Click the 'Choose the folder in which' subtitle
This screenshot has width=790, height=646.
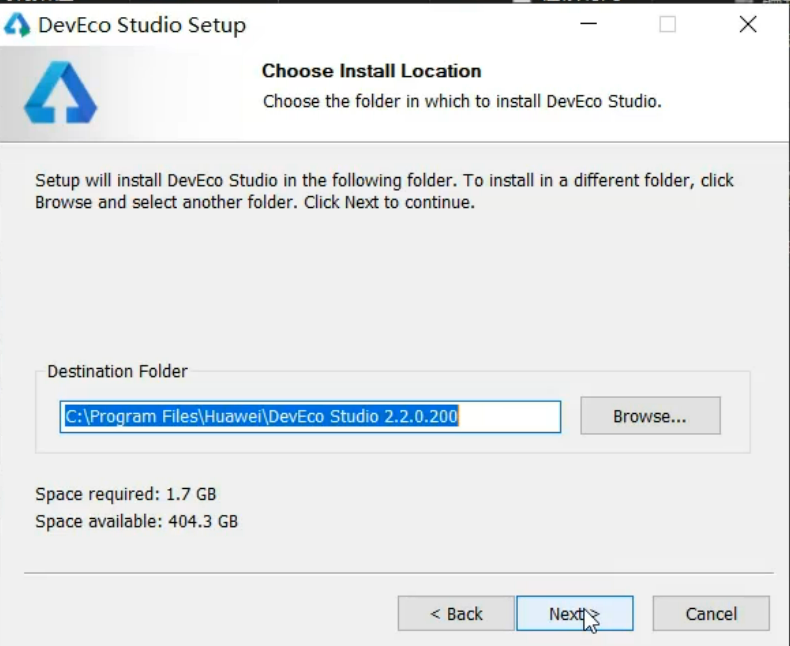(x=462, y=101)
